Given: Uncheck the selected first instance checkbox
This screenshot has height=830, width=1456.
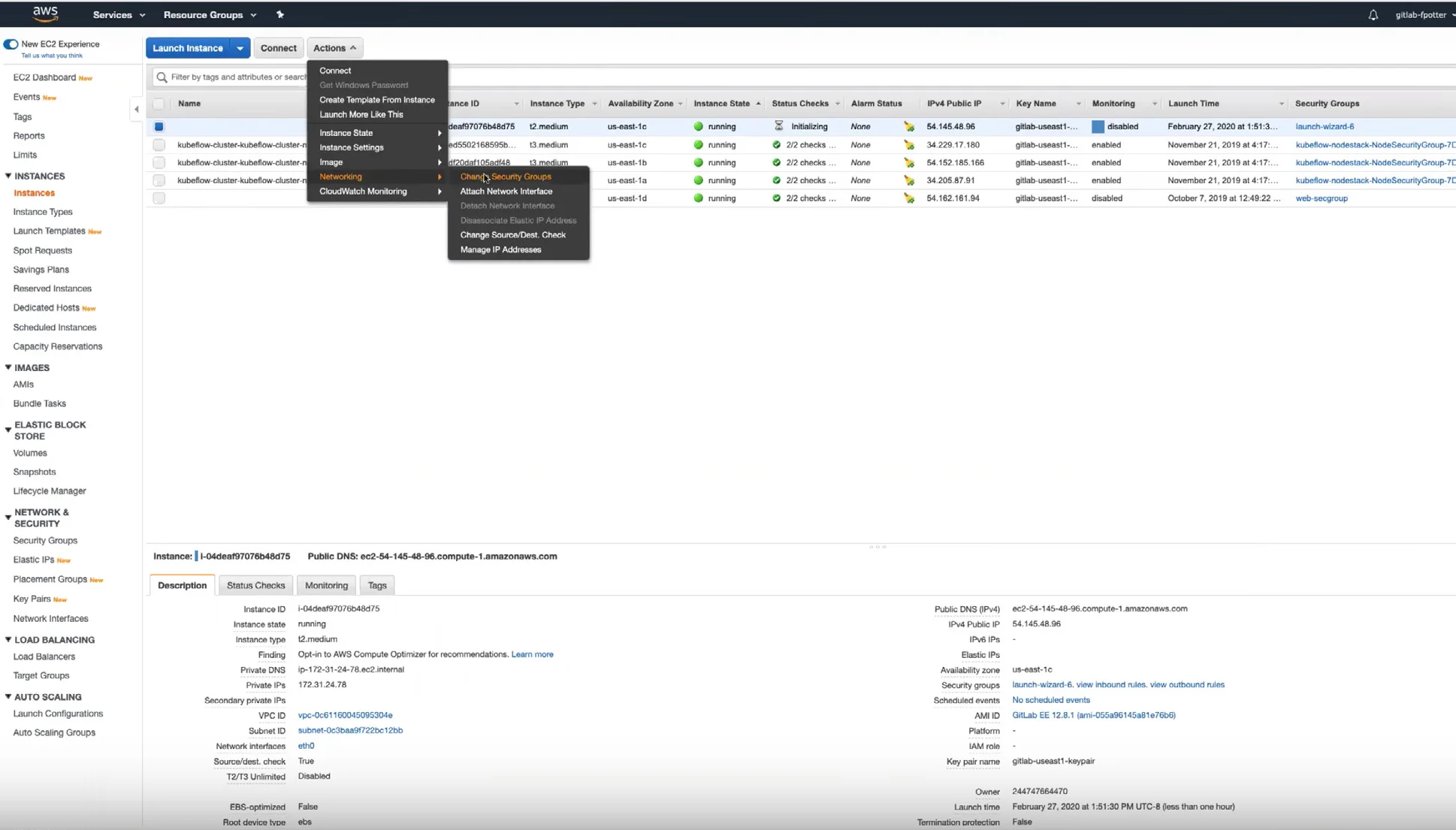Looking at the screenshot, I should point(159,127).
